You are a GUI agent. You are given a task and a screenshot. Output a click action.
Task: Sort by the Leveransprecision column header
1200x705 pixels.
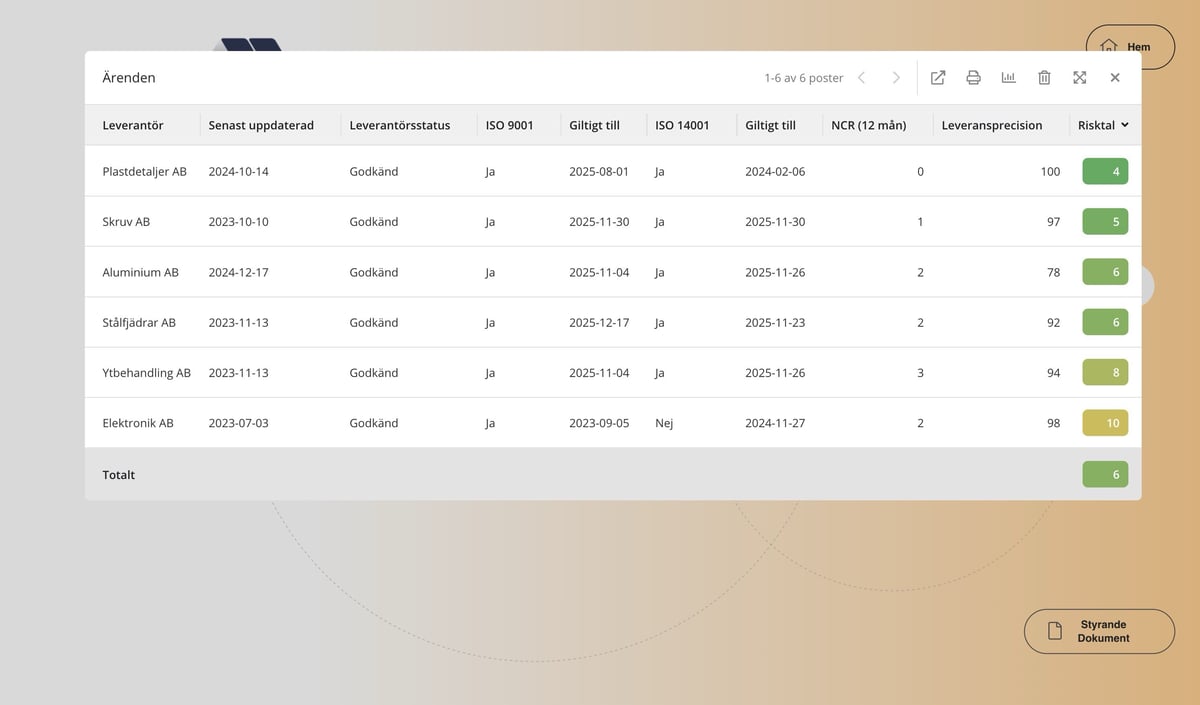click(991, 126)
